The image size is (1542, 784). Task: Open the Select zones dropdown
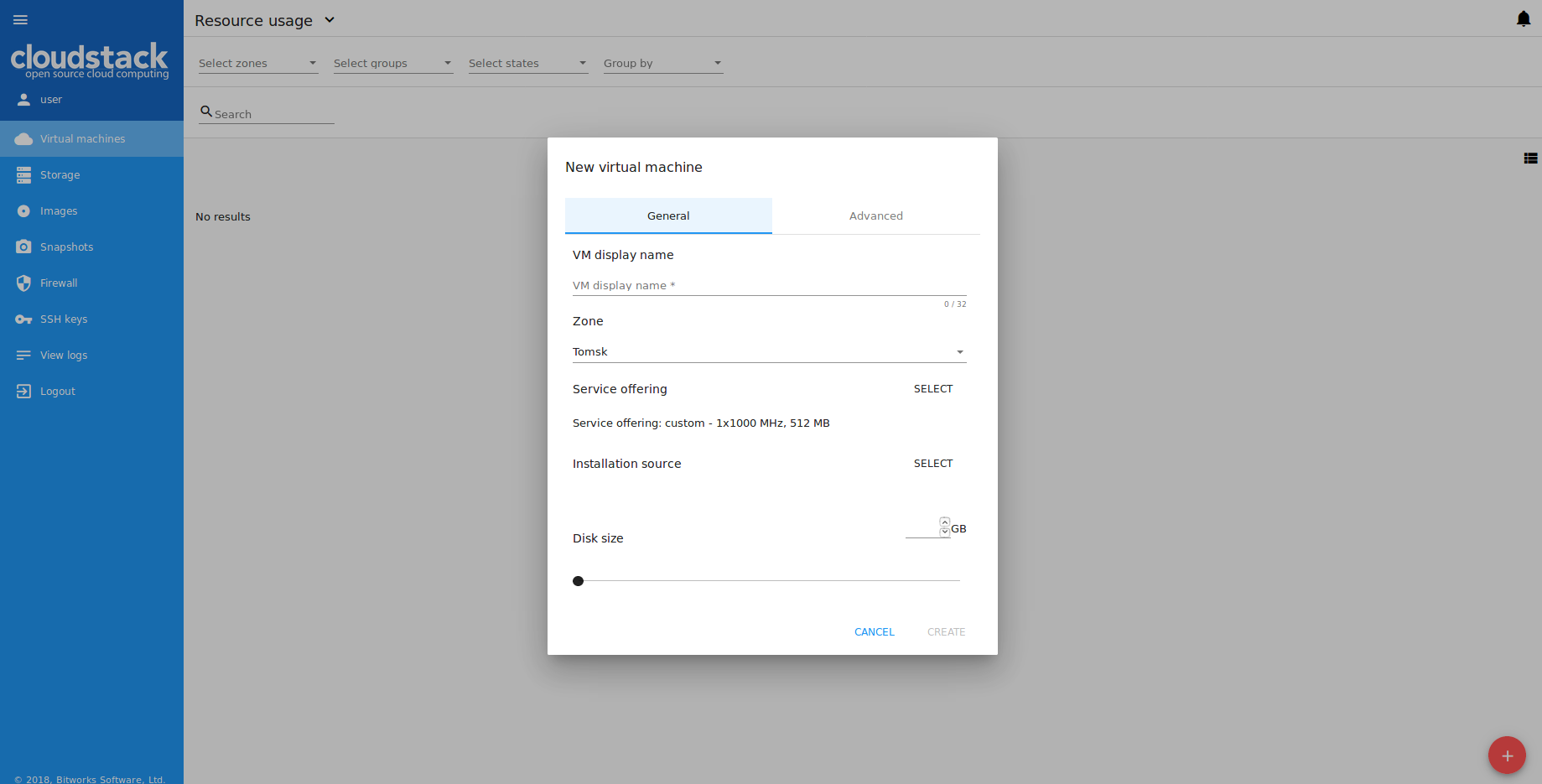point(257,64)
